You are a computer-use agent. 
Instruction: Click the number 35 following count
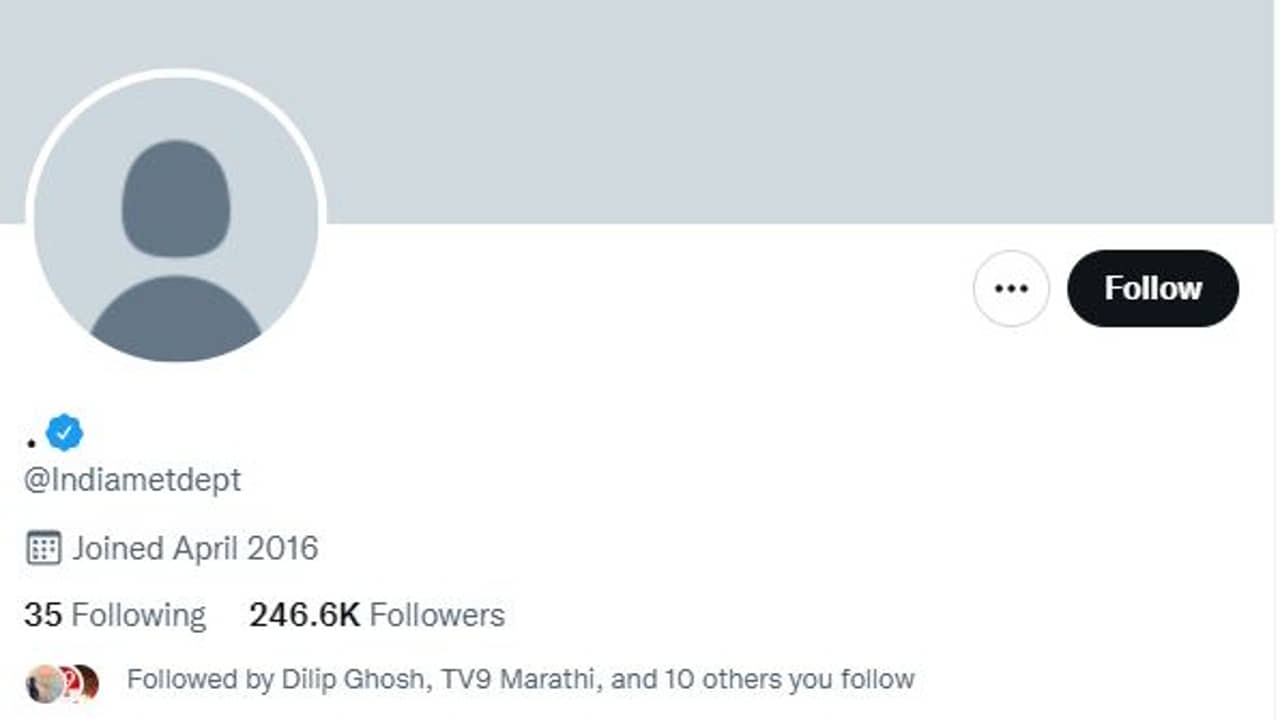pos(43,614)
